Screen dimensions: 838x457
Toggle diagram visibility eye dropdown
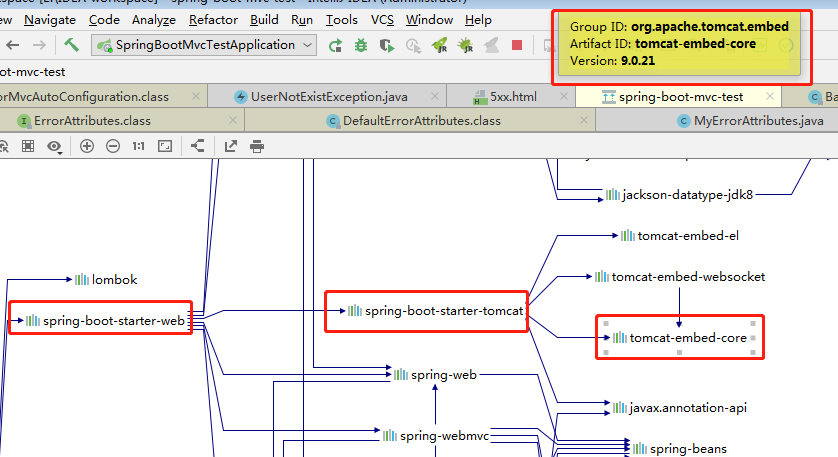point(55,146)
